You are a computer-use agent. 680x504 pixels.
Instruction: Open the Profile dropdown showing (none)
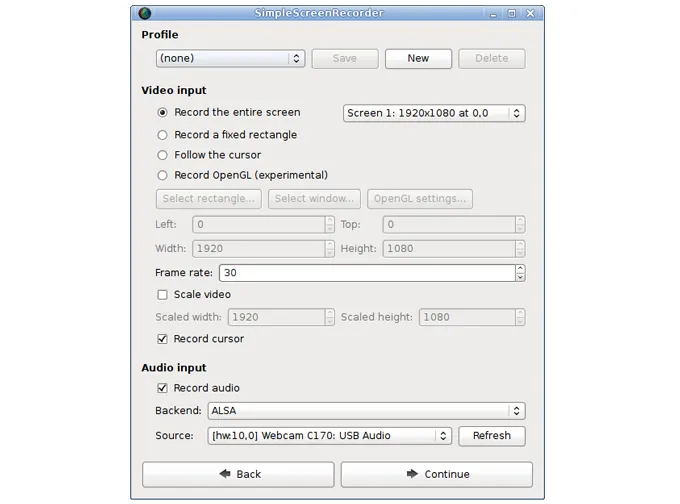coord(230,59)
